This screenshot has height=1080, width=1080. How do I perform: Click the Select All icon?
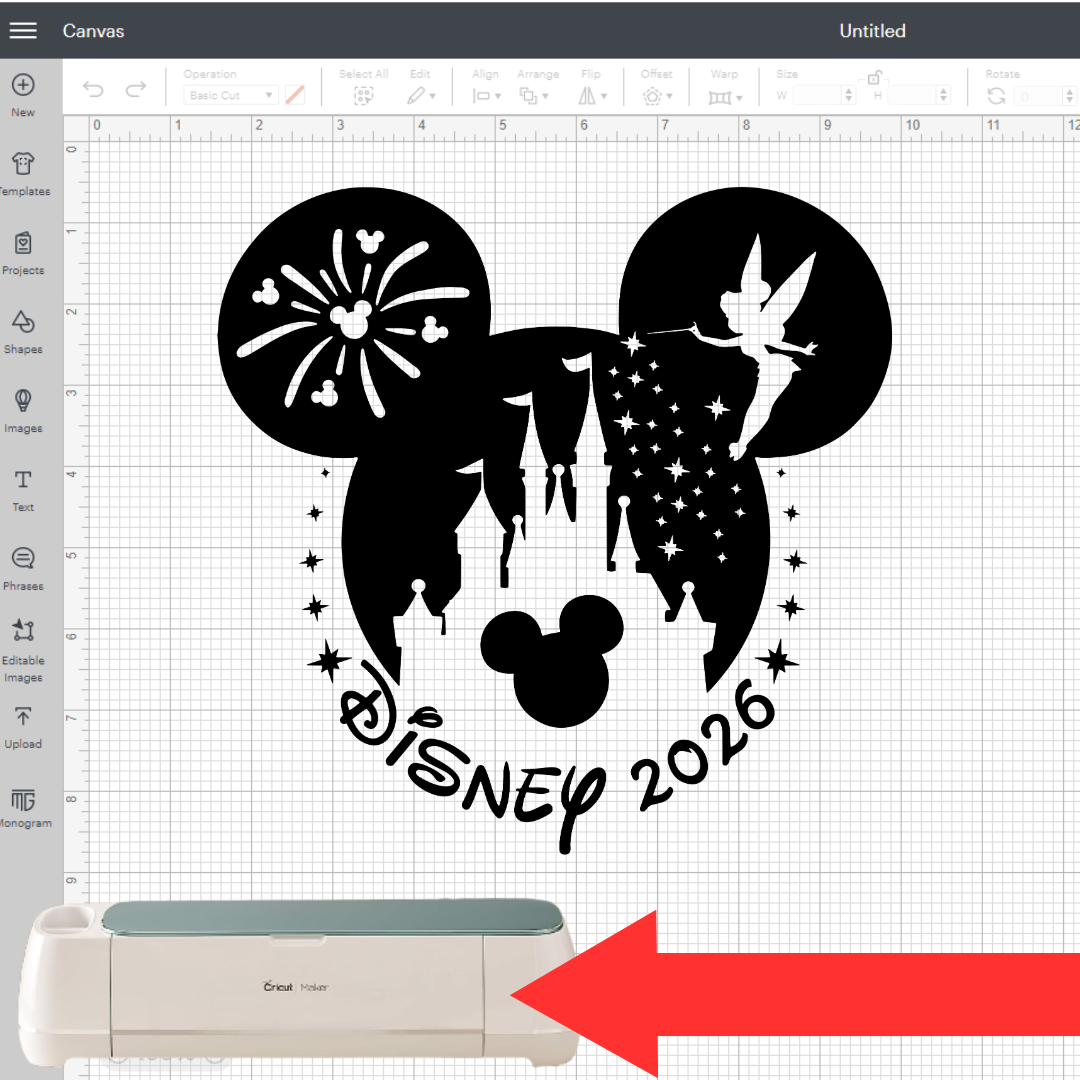[x=363, y=96]
